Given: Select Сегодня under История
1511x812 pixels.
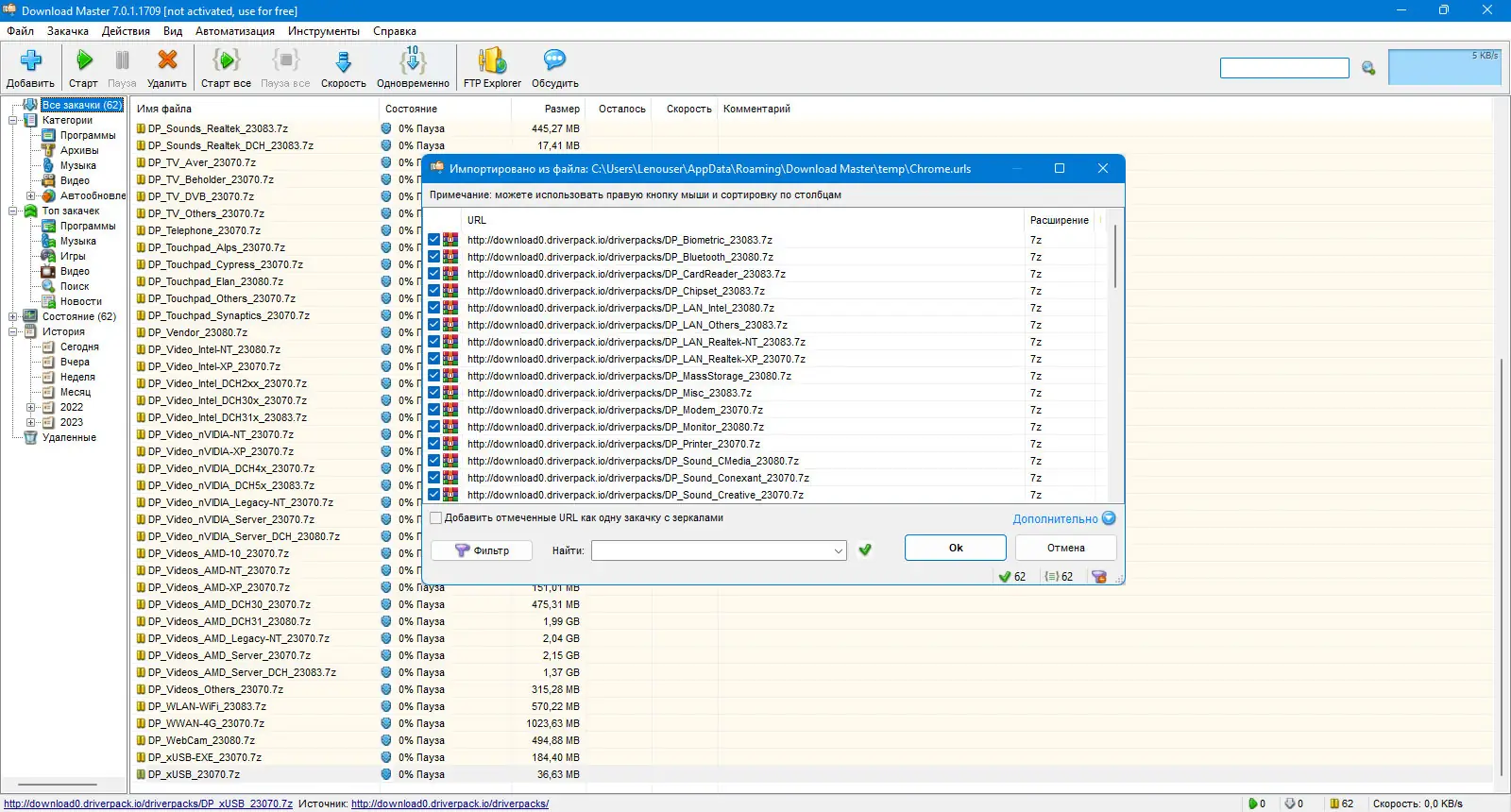Looking at the screenshot, I should pos(79,347).
